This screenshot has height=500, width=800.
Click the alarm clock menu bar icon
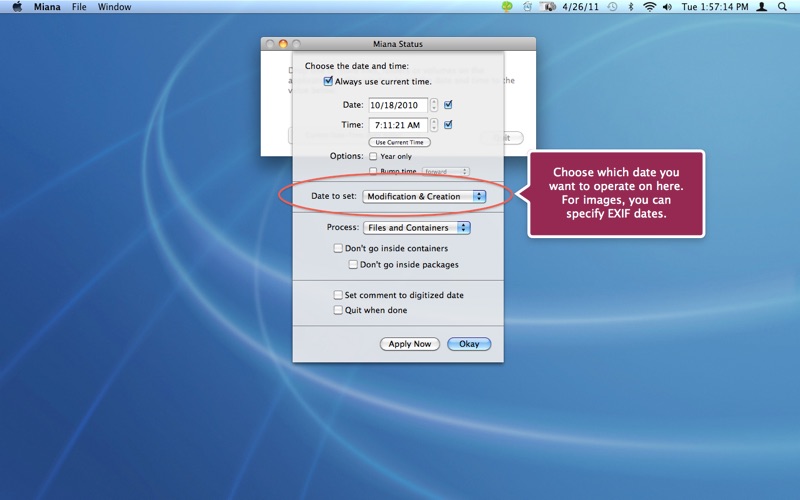click(527, 7)
